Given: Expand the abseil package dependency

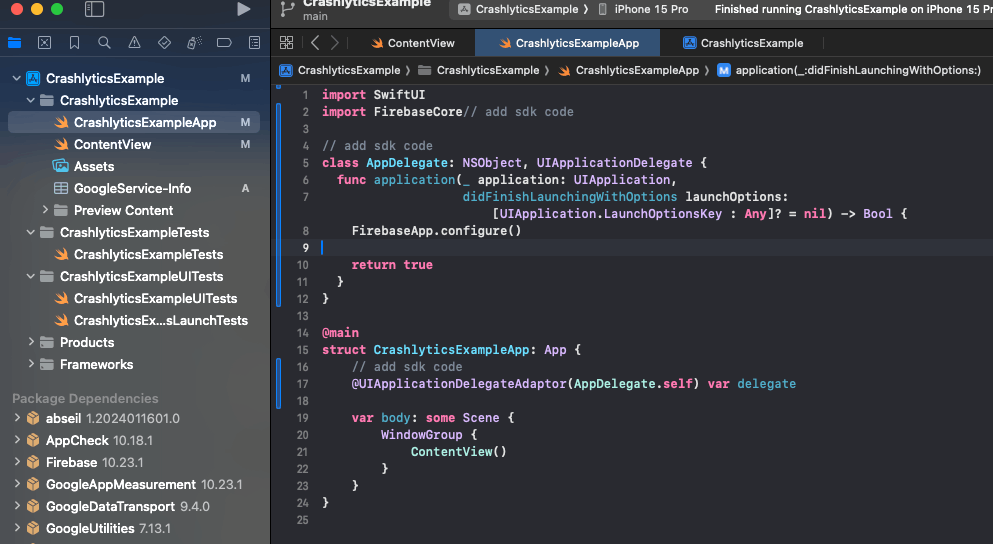Looking at the screenshot, I should (x=17, y=418).
